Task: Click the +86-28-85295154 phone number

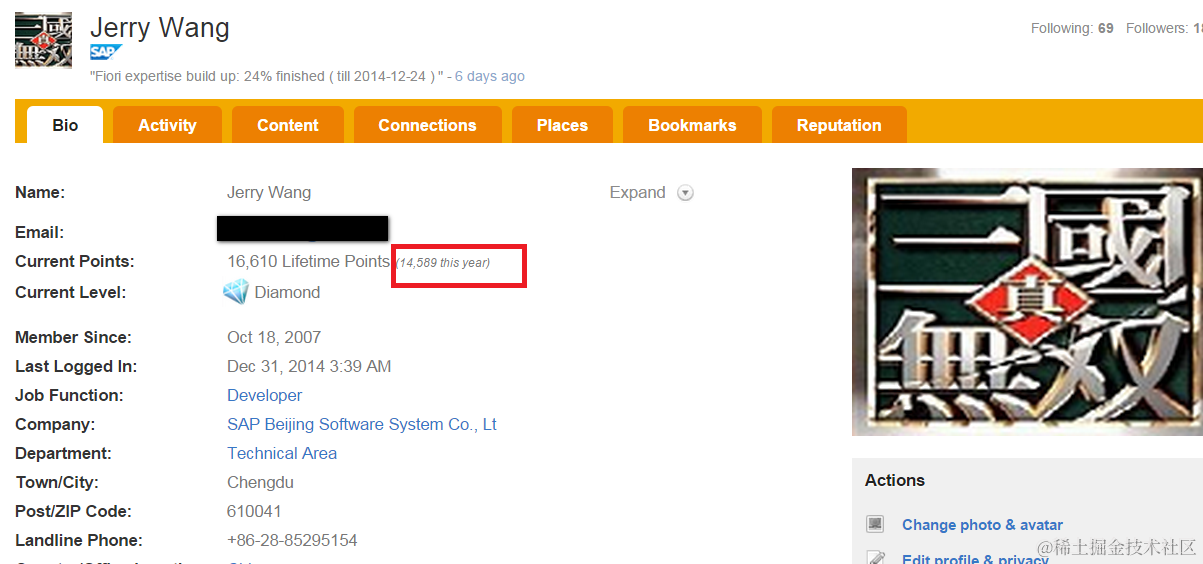Action: tap(292, 540)
